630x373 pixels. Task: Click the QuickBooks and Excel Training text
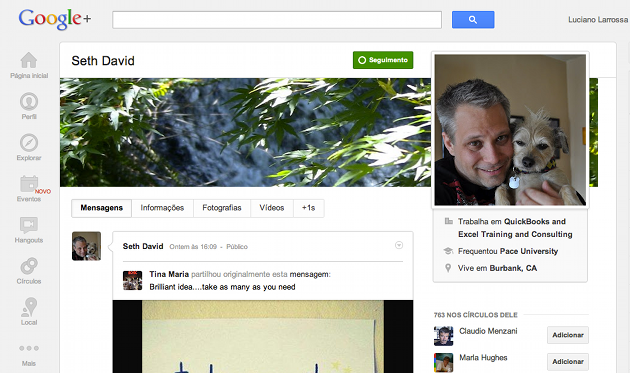[515, 228]
